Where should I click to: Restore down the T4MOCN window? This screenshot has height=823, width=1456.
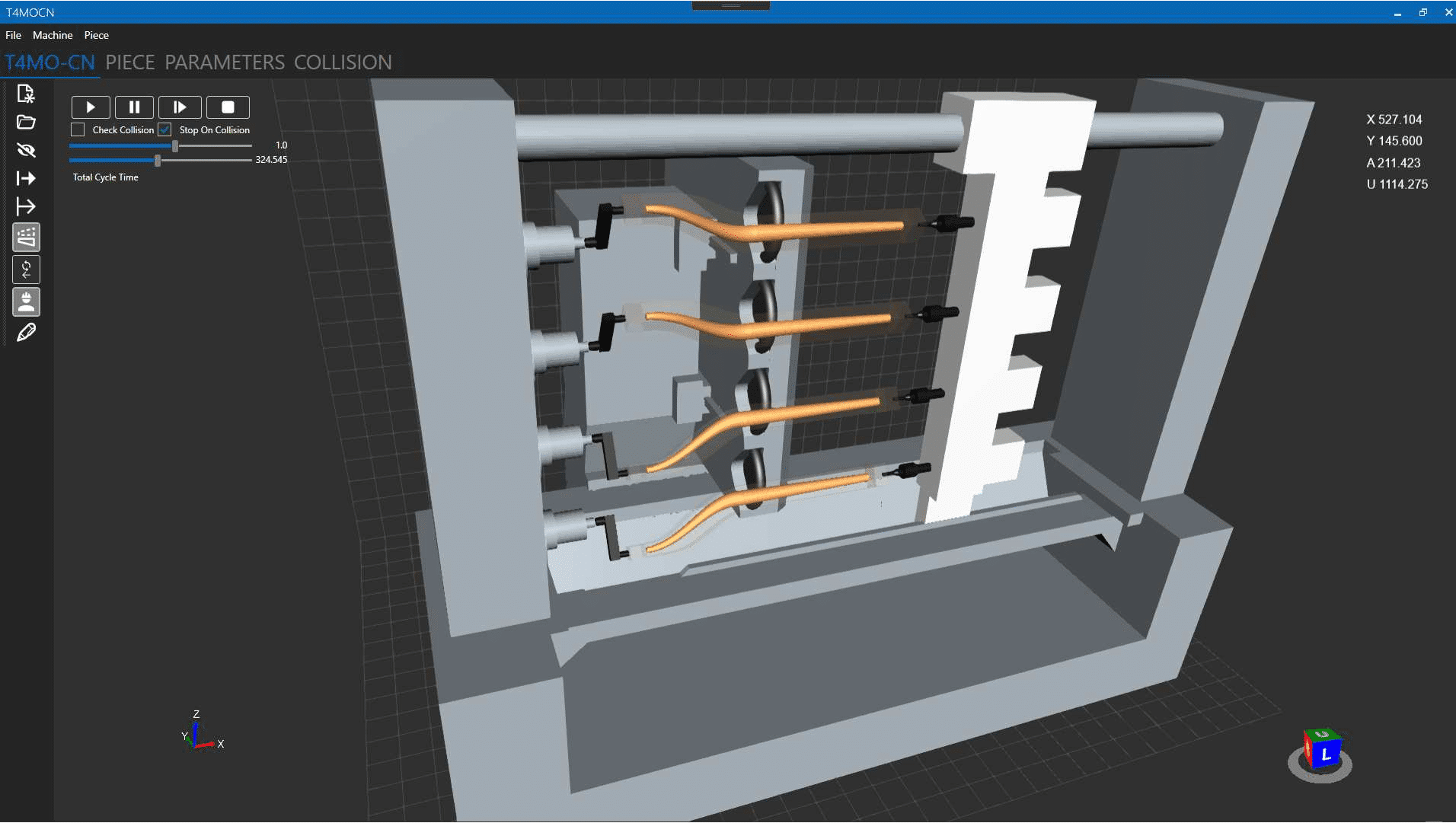1422,12
